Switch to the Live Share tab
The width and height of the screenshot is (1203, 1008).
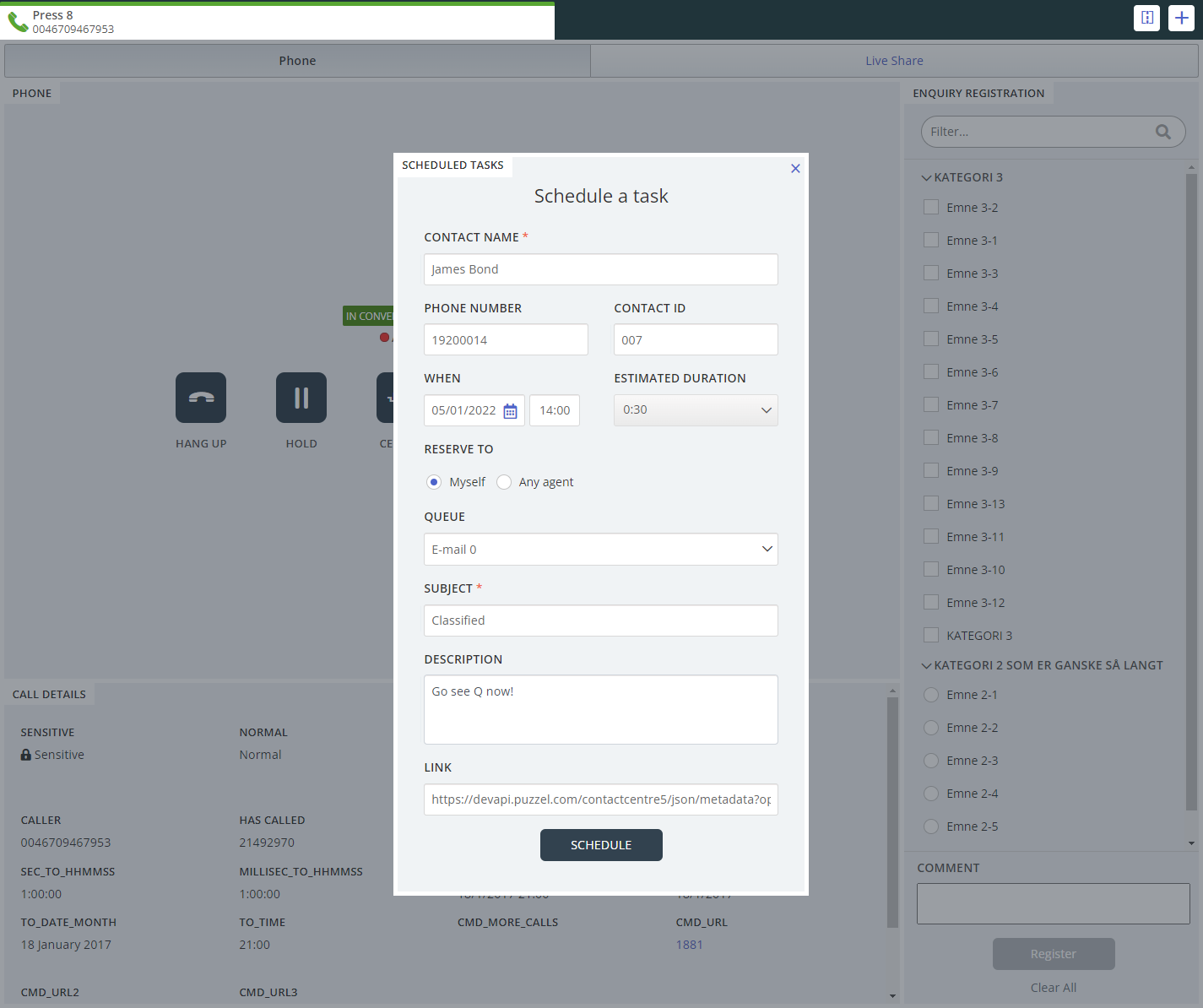point(894,61)
